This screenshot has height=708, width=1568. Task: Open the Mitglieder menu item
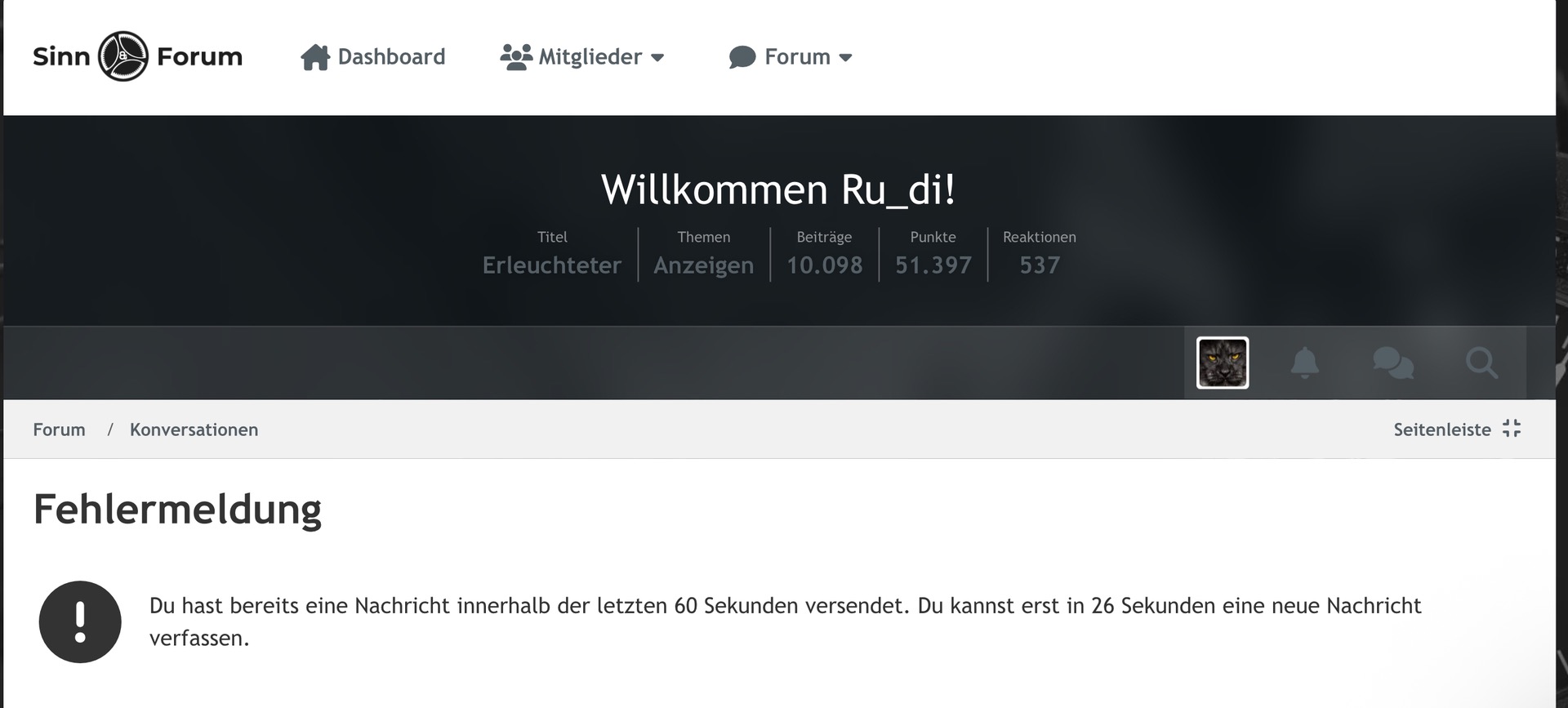590,57
